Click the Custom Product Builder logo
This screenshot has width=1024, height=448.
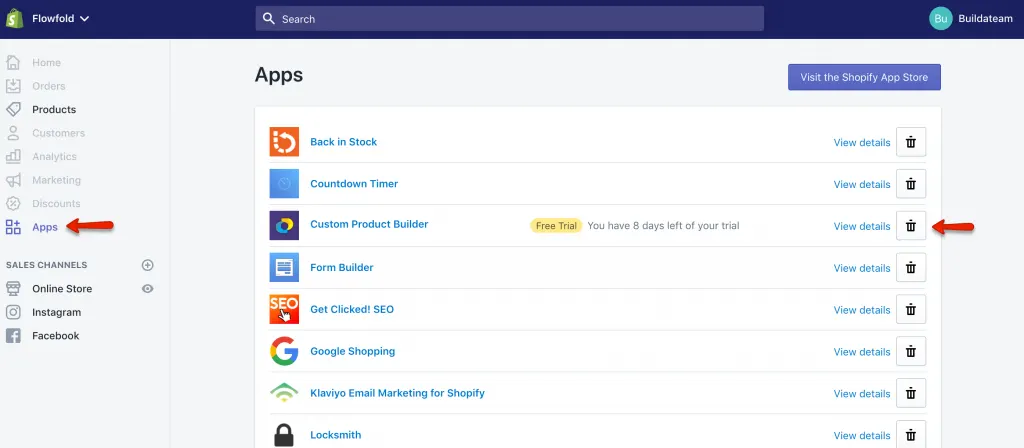pyautogui.click(x=284, y=225)
